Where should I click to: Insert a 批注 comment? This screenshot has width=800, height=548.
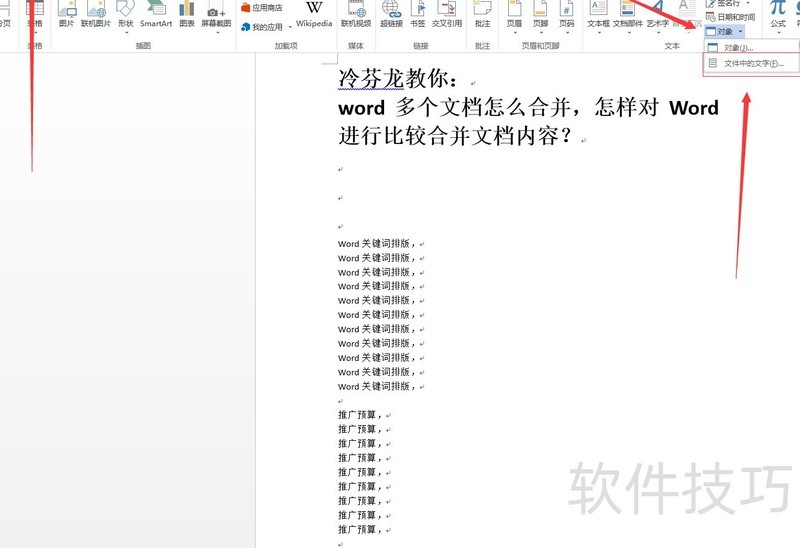pos(482,14)
